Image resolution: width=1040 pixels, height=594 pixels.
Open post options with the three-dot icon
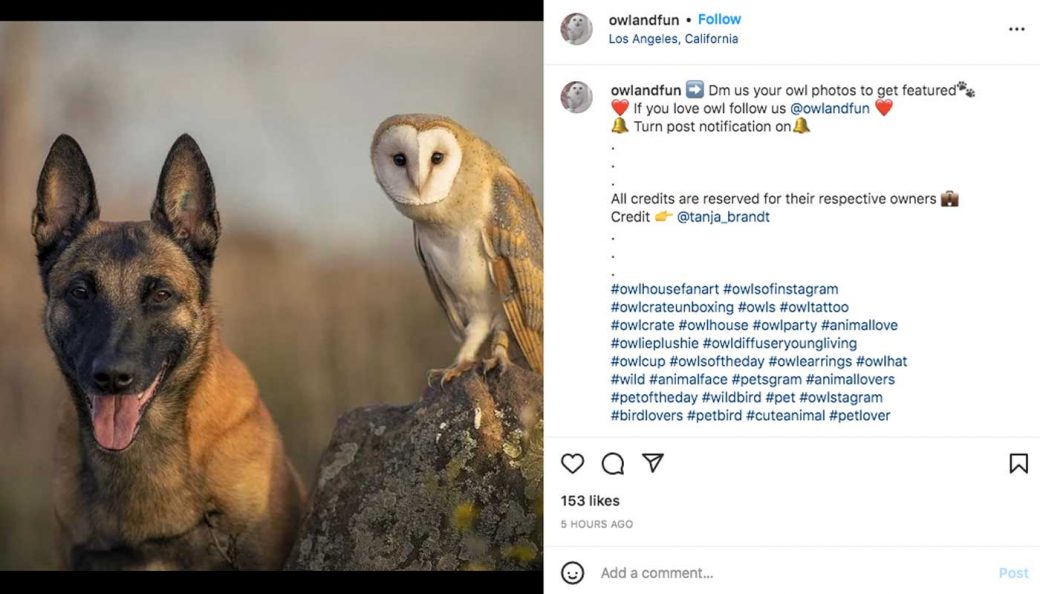pos(1016,29)
